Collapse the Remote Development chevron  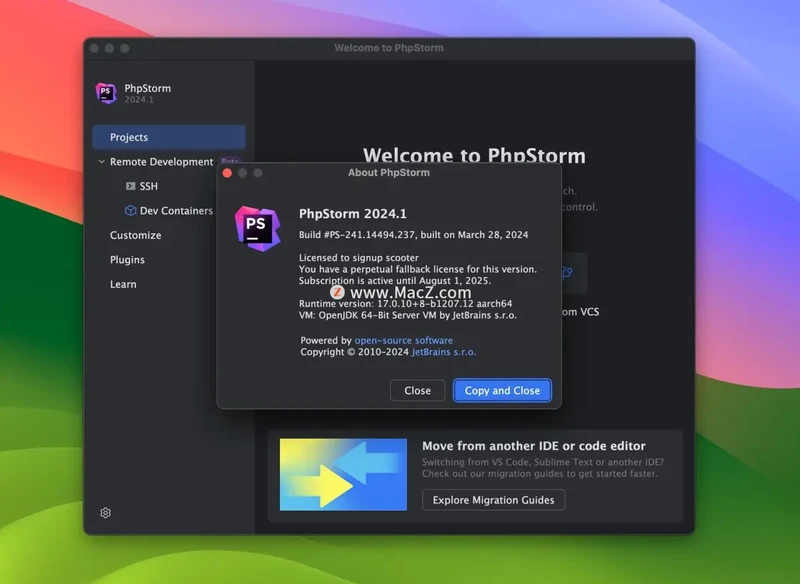[x=101, y=162]
